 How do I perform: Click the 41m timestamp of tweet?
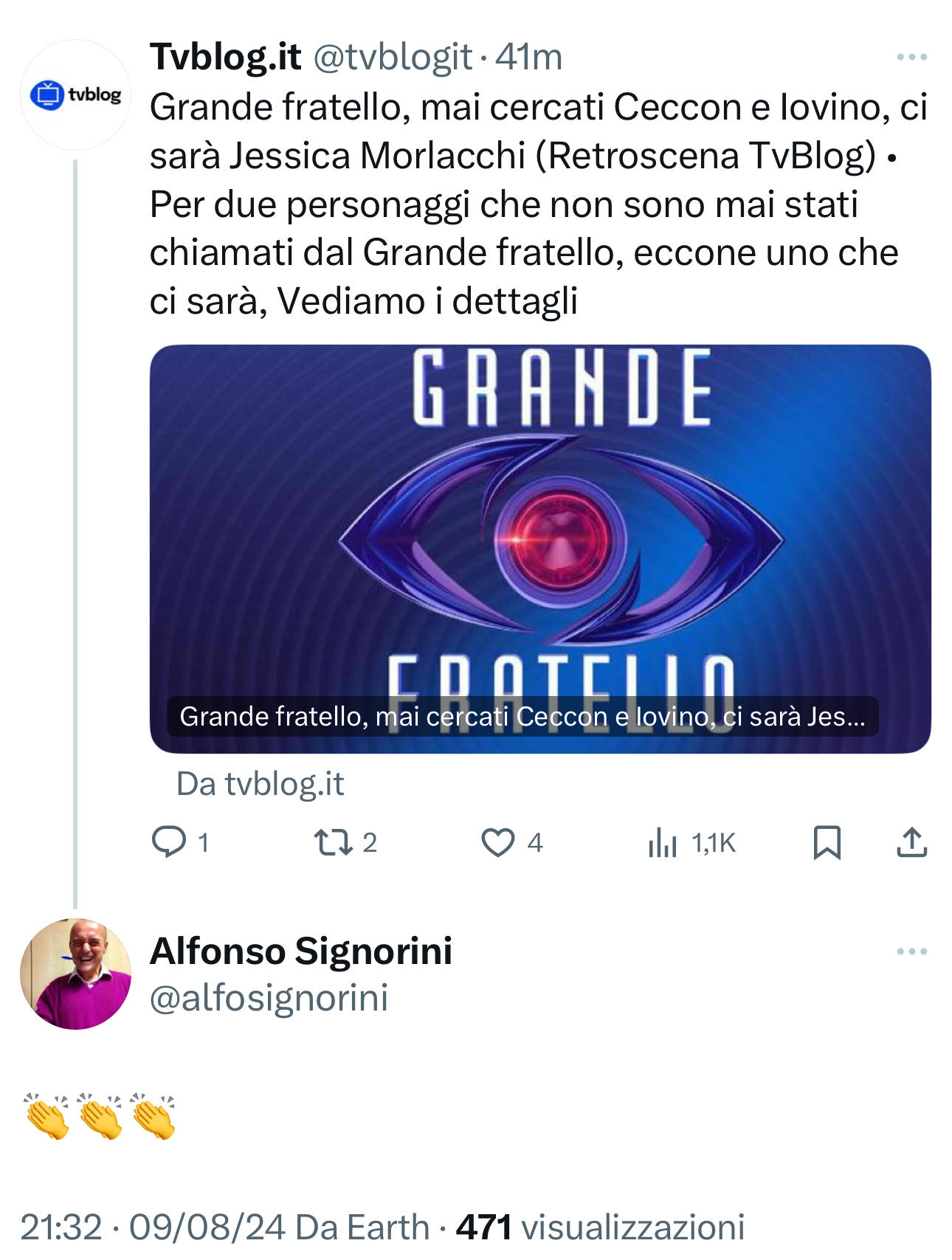(x=528, y=58)
